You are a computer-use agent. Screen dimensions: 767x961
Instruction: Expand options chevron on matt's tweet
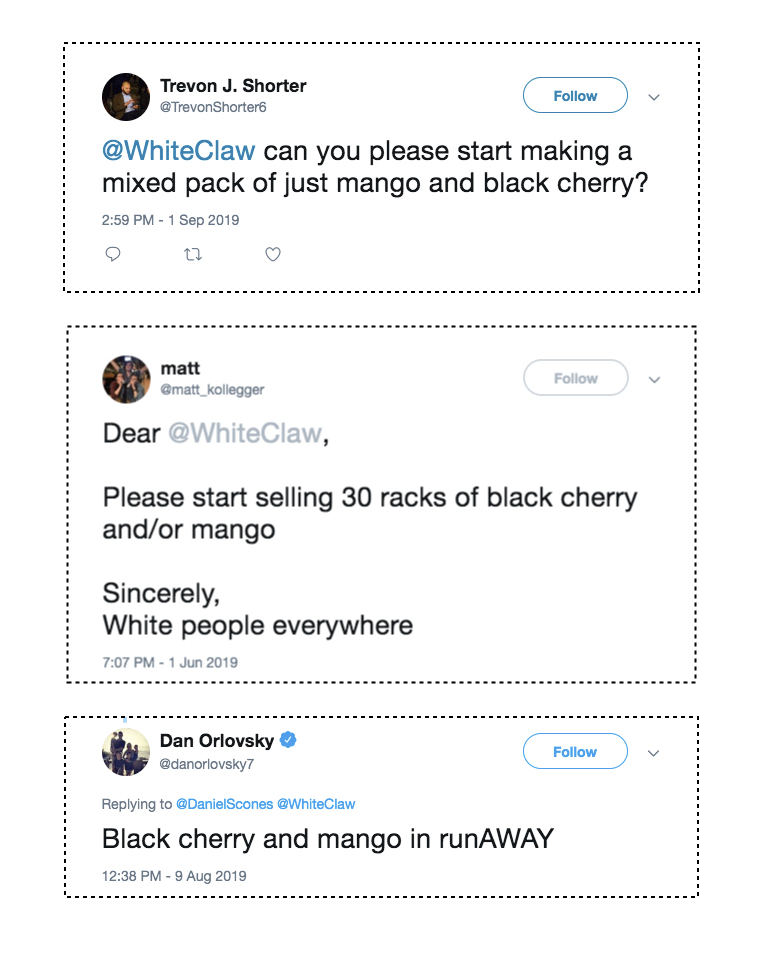click(x=655, y=379)
